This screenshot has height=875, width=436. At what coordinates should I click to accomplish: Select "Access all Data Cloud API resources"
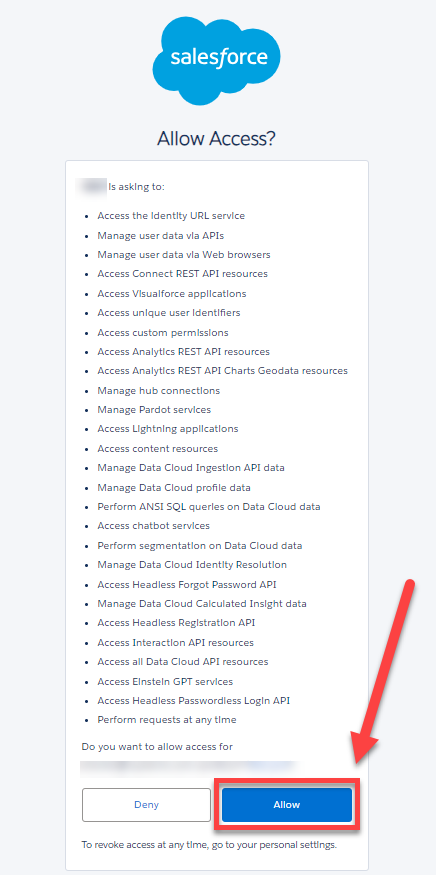(x=183, y=661)
